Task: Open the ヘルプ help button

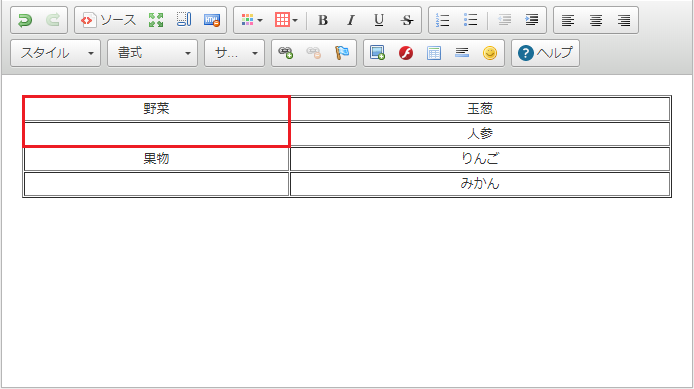Action: (545, 53)
